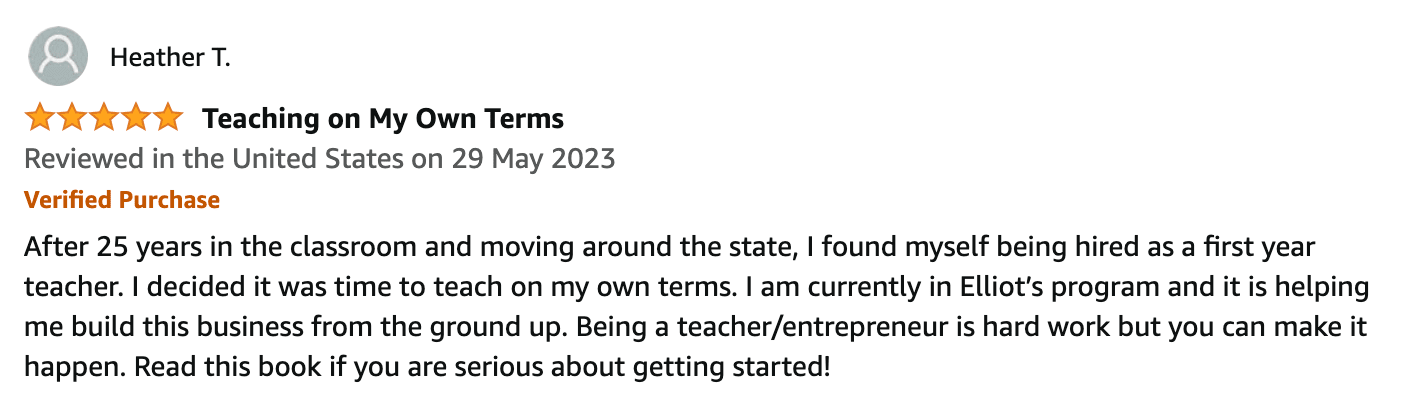Viewport: 1410px width, 410px height.
Task: Click the words 'first year' ending line one
Action: 1271,247
